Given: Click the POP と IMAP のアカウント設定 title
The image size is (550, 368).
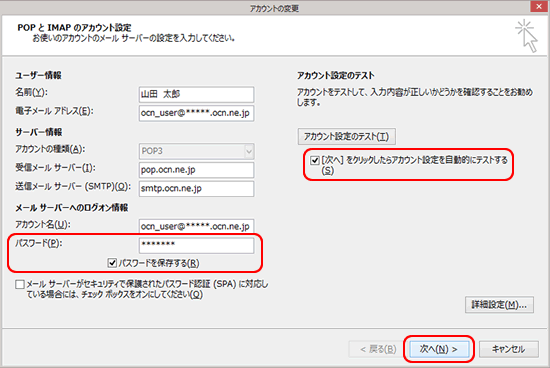Looking at the screenshot, I should tap(74, 27).
